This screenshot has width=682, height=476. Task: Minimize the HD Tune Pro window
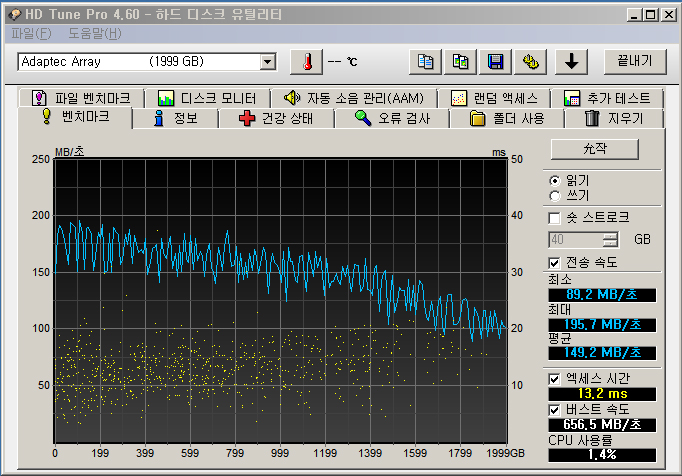coord(634,15)
